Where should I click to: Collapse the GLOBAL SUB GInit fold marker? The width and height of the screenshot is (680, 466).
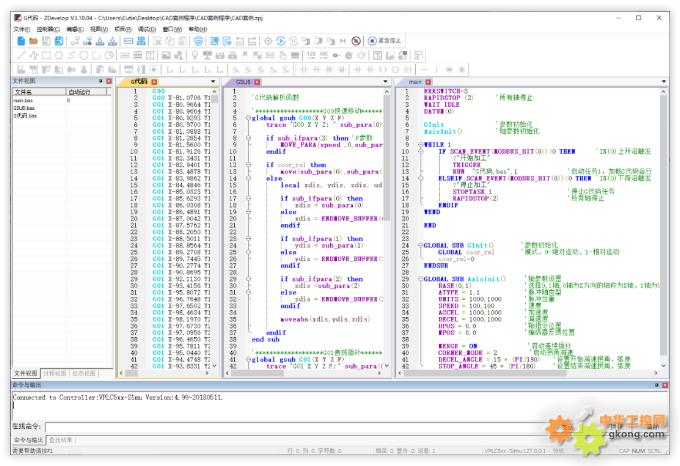[420, 245]
